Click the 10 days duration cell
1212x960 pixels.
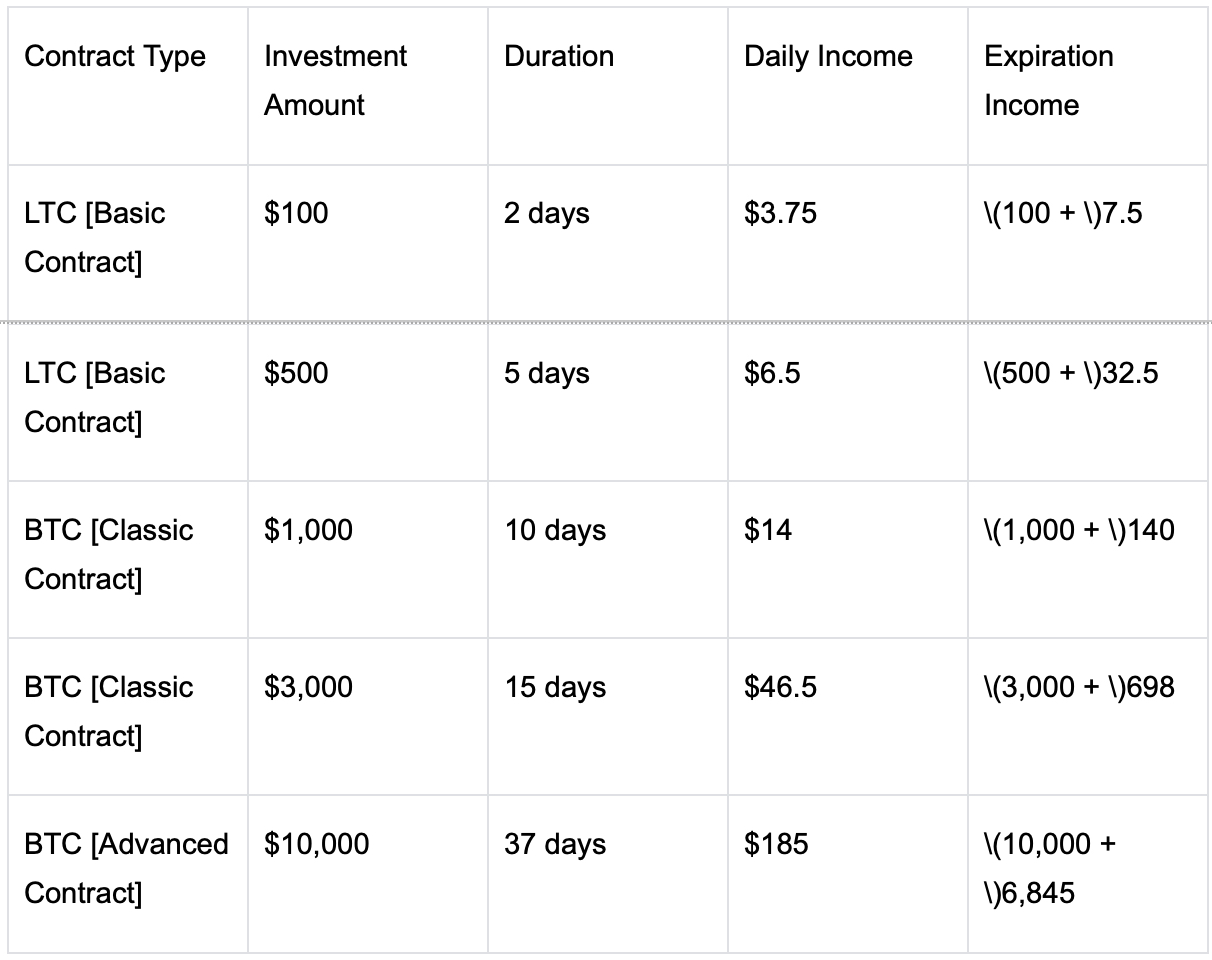click(555, 530)
